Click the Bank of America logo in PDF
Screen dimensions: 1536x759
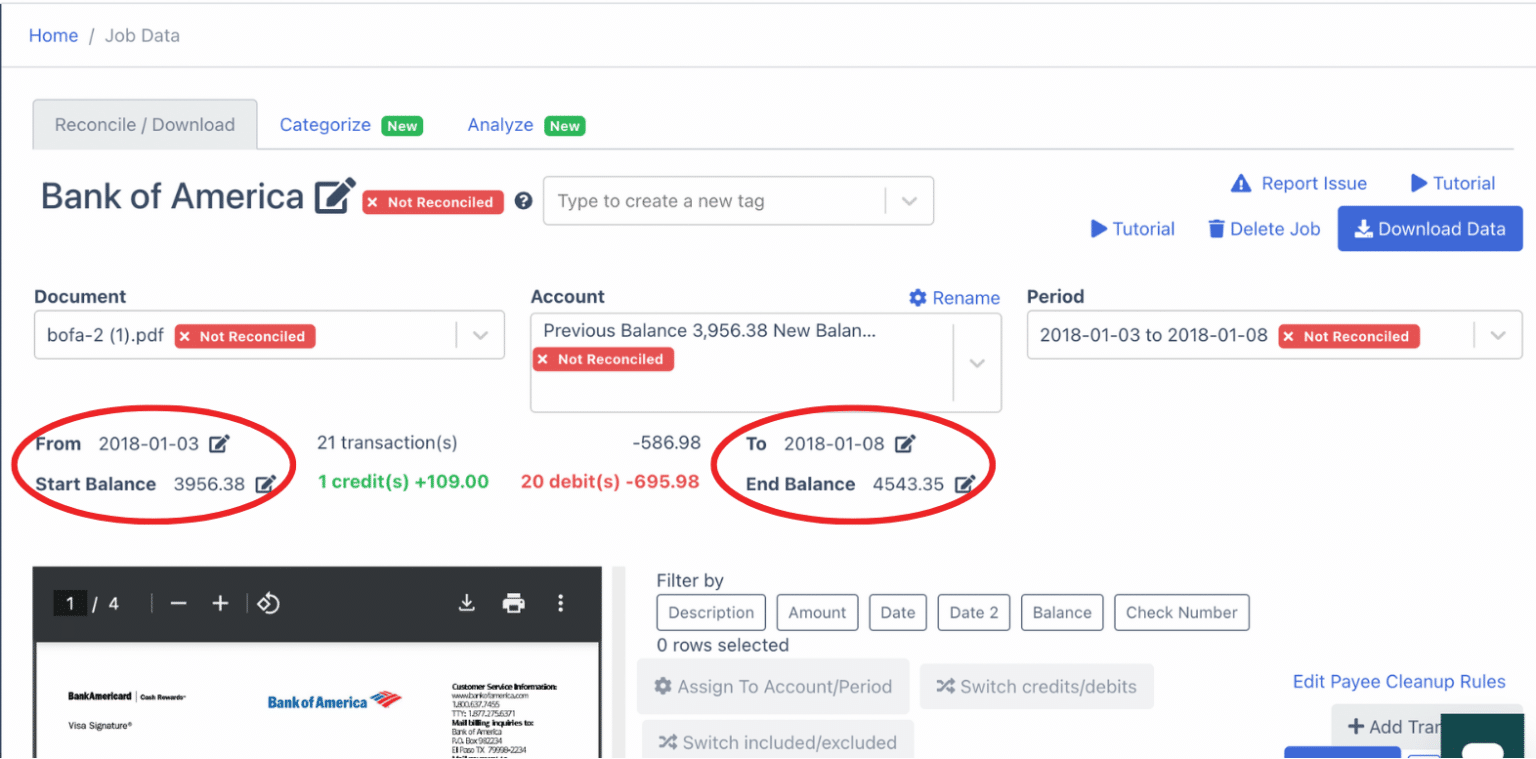(334, 701)
